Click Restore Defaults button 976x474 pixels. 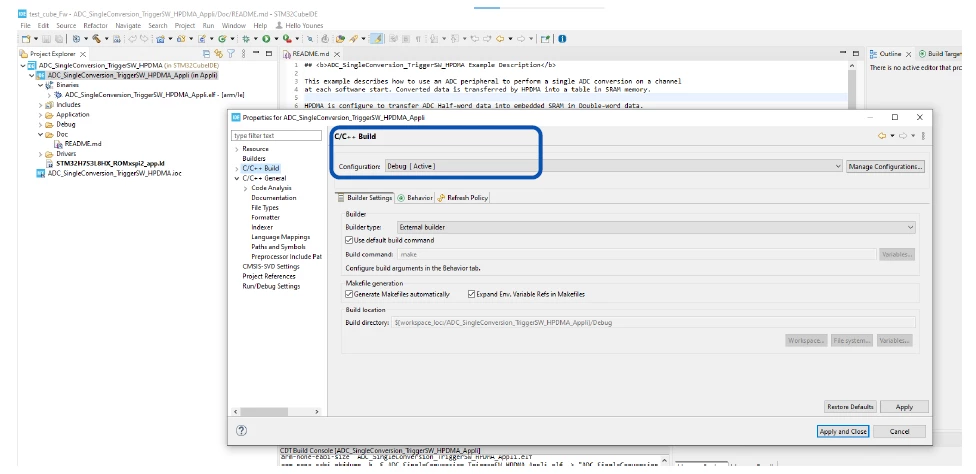point(850,406)
